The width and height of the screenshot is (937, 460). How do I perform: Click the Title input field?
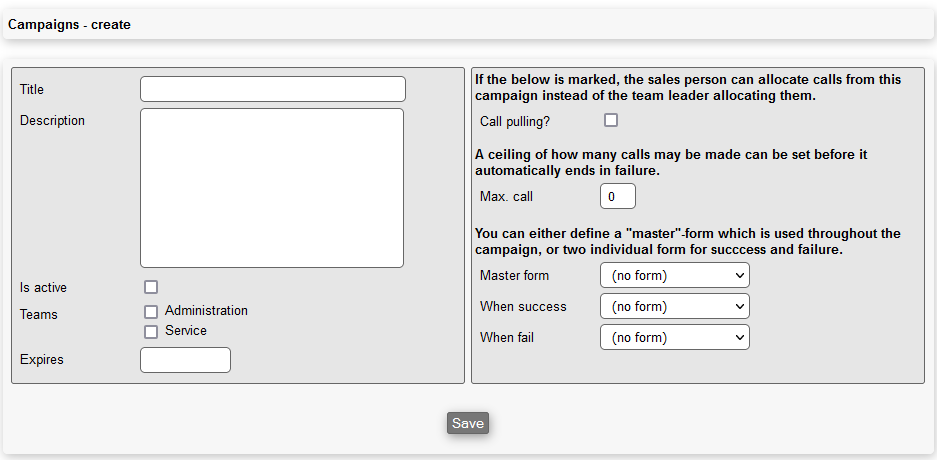click(272, 89)
